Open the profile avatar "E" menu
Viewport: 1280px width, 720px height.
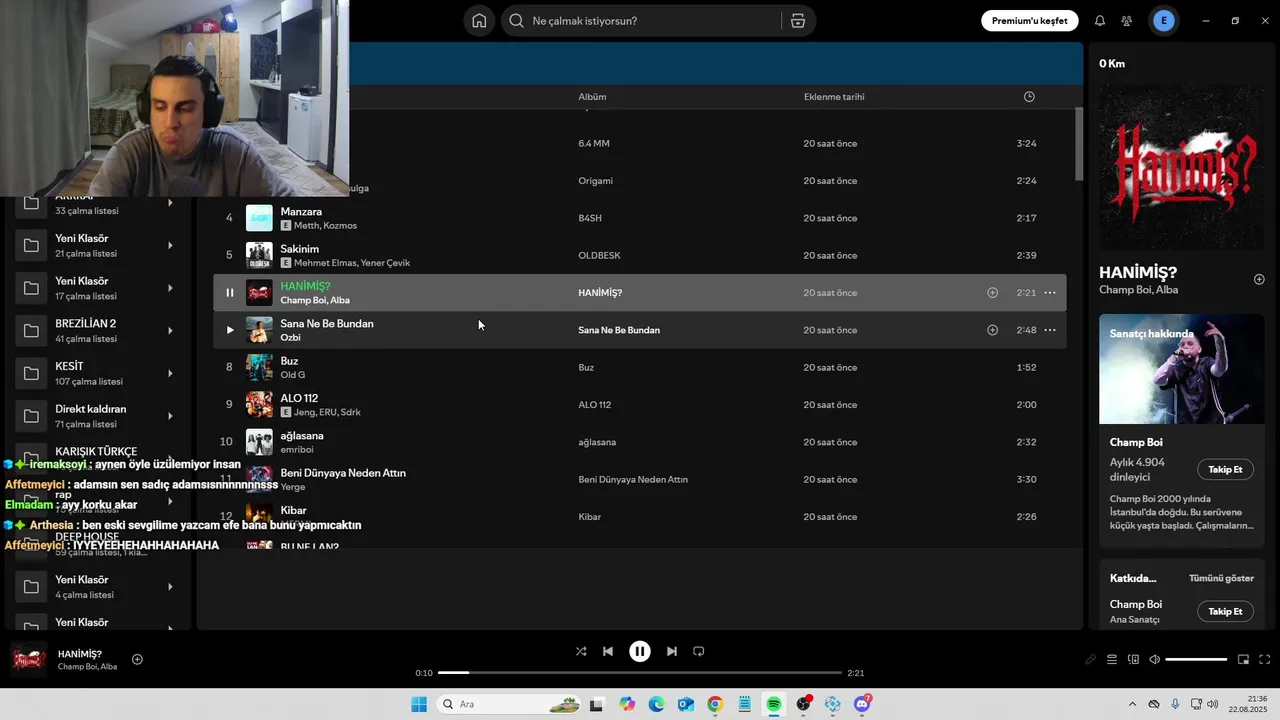(x=1163, y=21)
